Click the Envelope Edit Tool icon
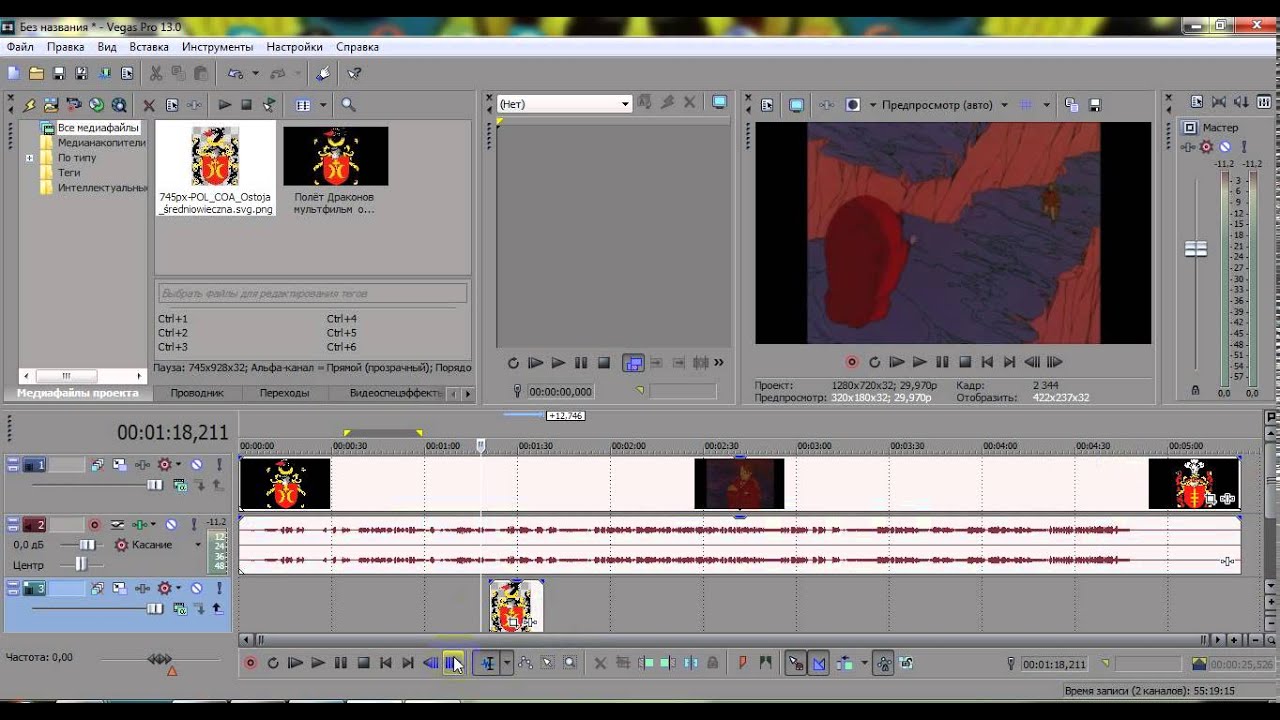This screenshot has height=720, width=1280. 525,662
